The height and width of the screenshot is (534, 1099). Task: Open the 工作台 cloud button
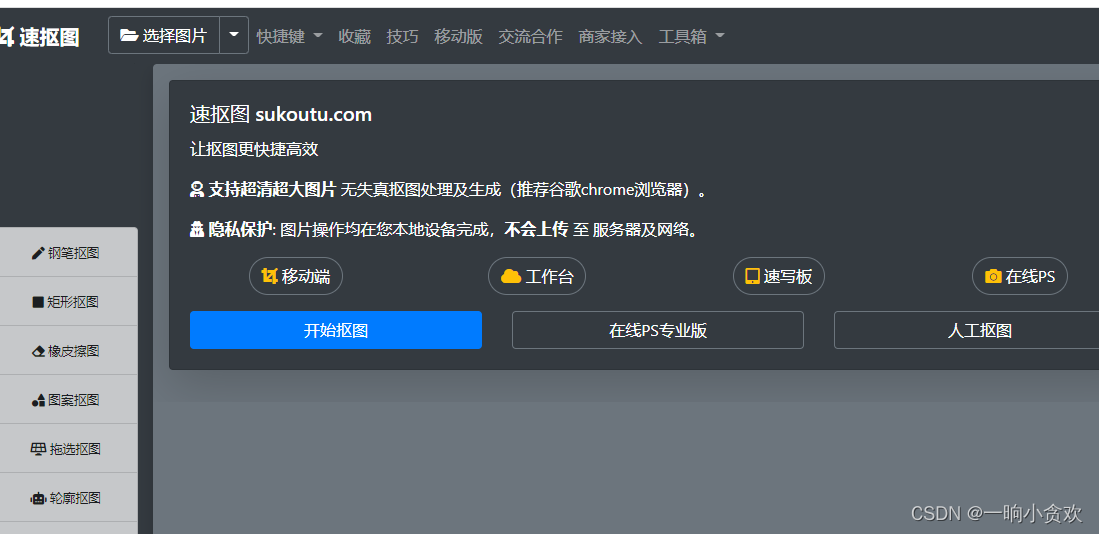pyautogui.click(x=537, y=276)
